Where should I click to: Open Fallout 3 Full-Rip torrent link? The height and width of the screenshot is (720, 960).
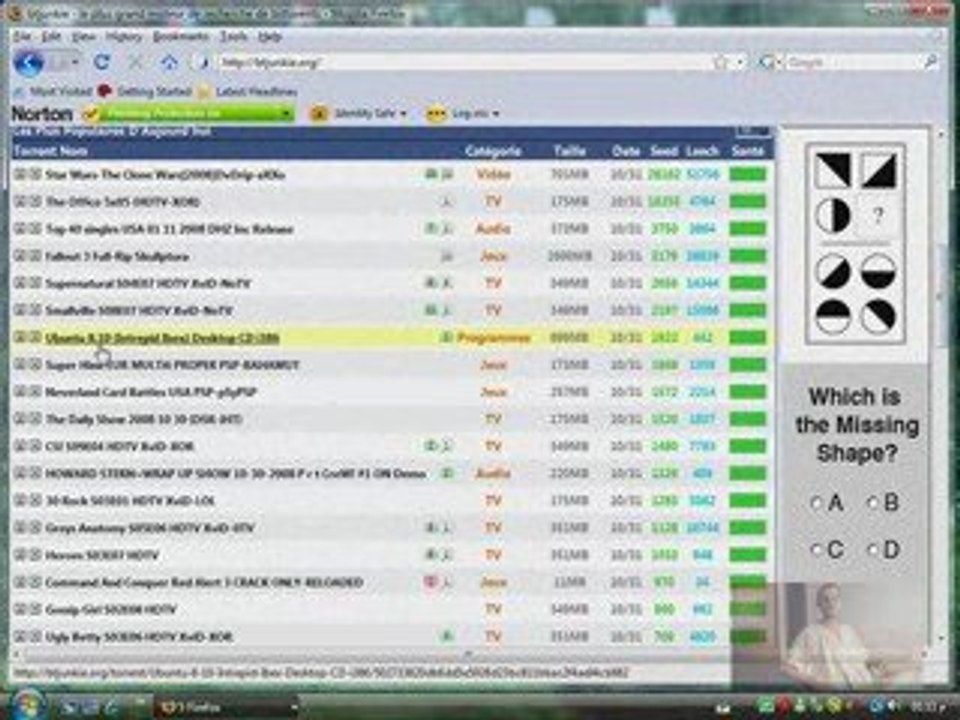coord(117,256)
